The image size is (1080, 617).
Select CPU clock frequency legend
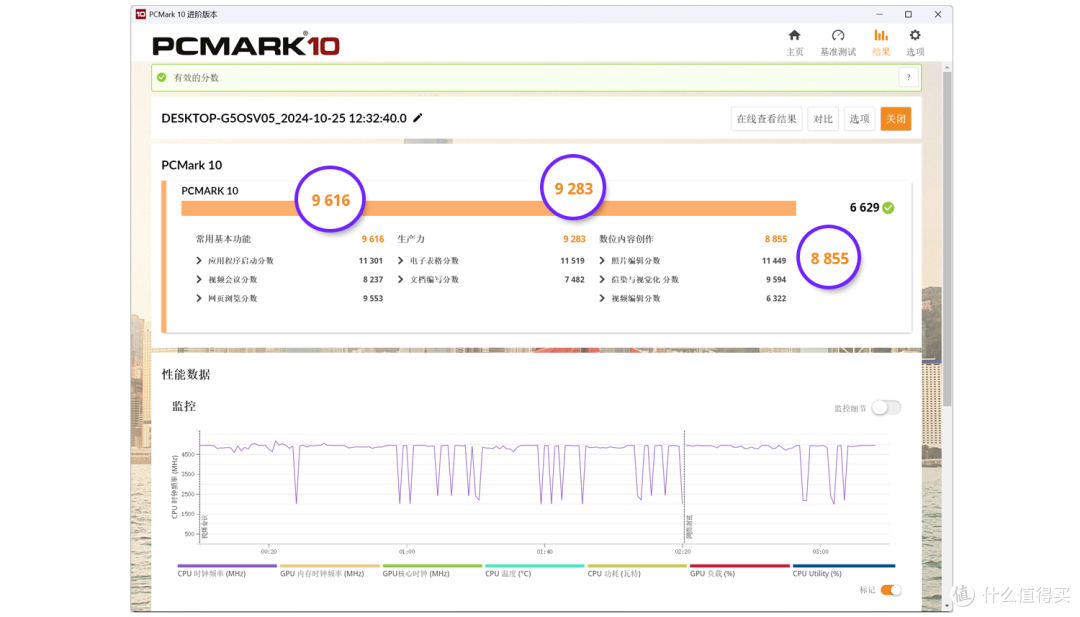point(226,570)
